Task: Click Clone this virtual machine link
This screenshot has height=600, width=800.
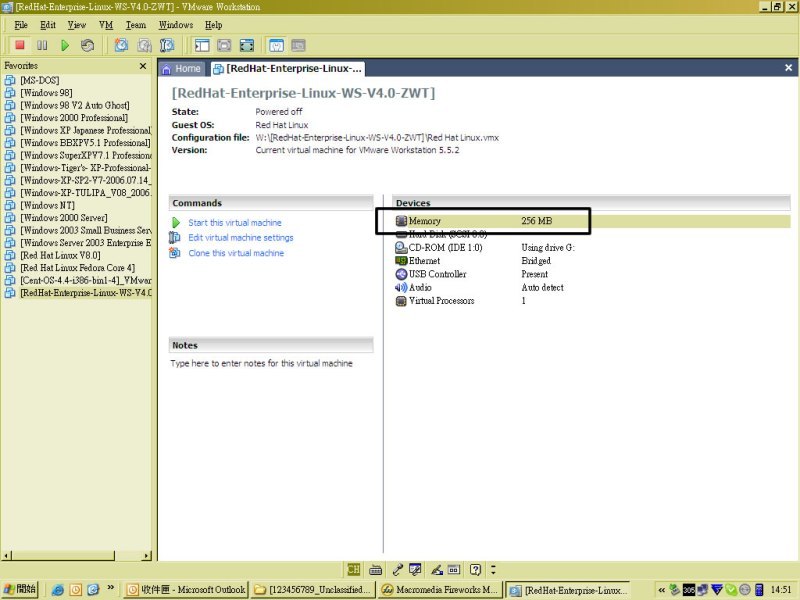Action: 236,253
